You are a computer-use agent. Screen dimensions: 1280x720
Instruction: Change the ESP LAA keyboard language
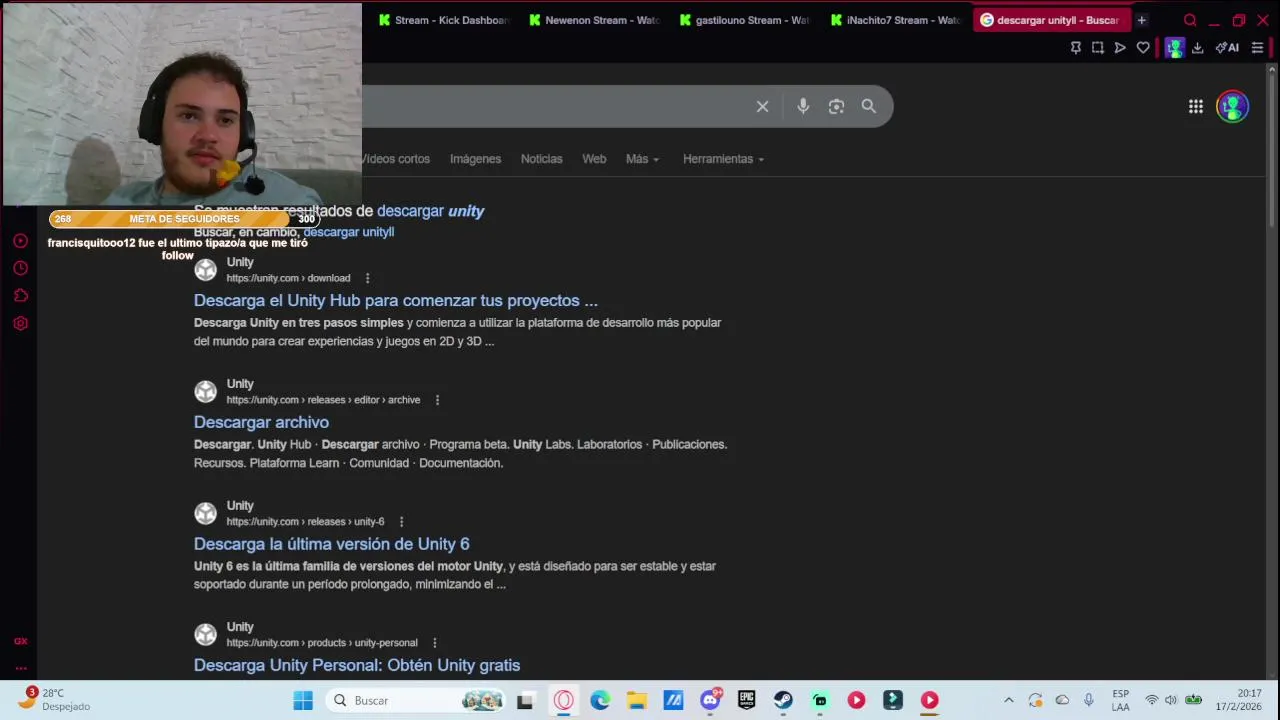[1120, 700]
